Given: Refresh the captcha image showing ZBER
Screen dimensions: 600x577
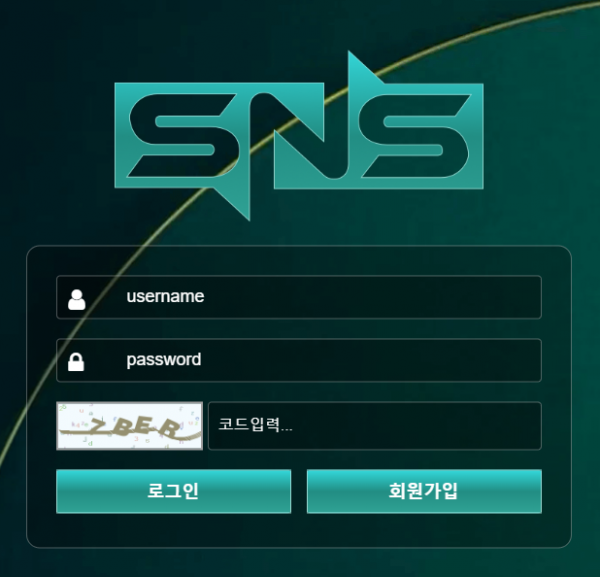Looking at the screenshot, I should [129, 426].
